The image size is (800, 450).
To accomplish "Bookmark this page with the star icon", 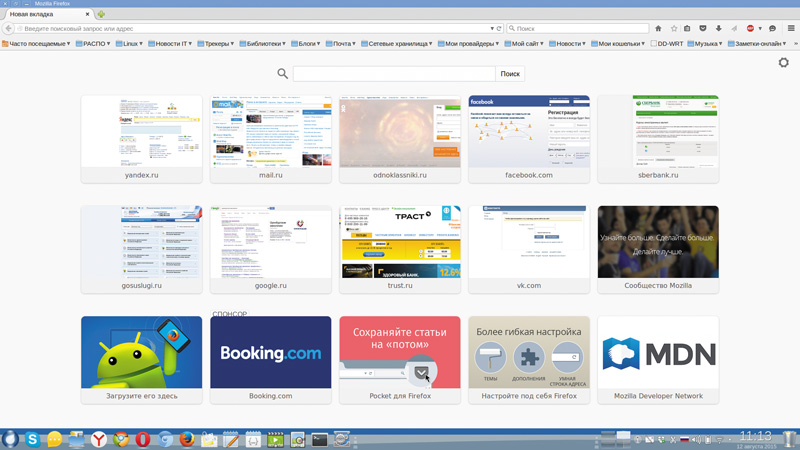I will click(674, 29).
